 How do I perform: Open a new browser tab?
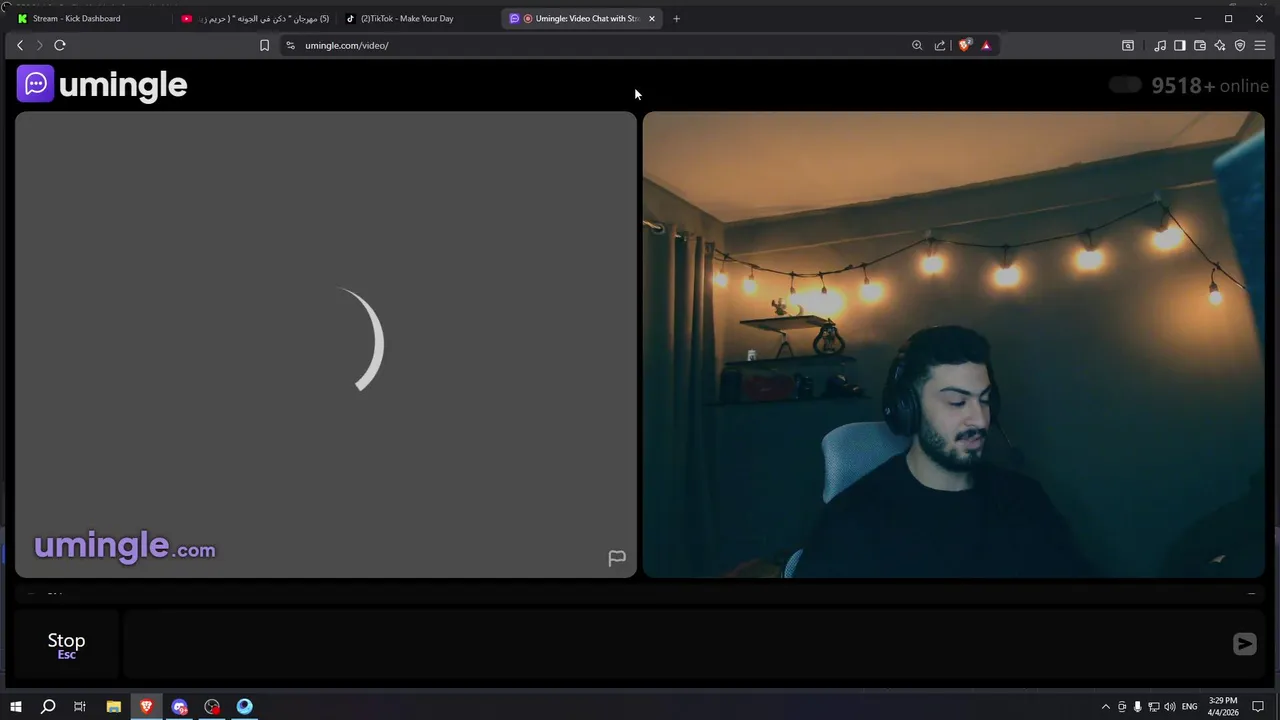676,18
